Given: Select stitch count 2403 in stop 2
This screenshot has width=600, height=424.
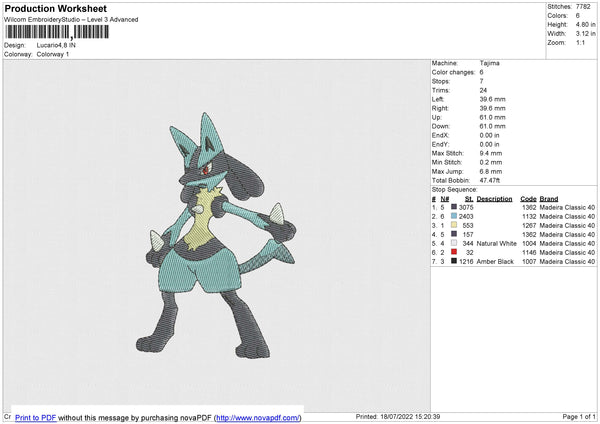Looking at the screenshot, I should click(466, 217).
